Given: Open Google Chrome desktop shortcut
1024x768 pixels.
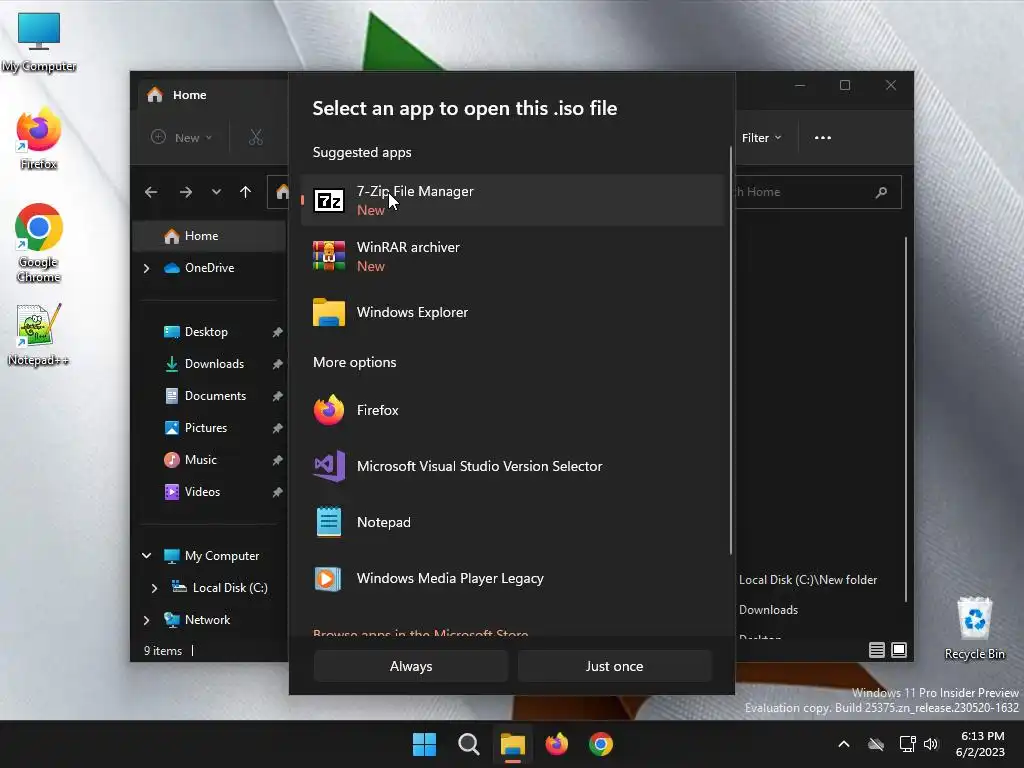Looking at the screenshot, I should [x=39, y=243].
